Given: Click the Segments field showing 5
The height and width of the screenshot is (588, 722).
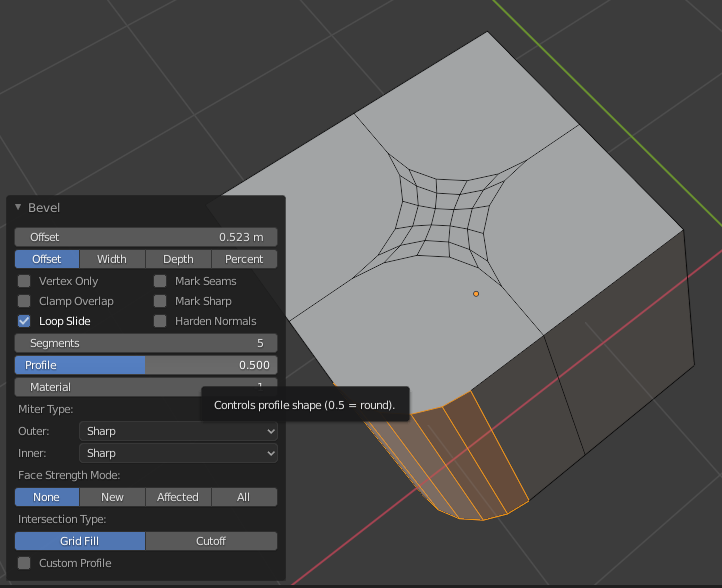Looking at the screenshot, I should (x=146, y=343).
